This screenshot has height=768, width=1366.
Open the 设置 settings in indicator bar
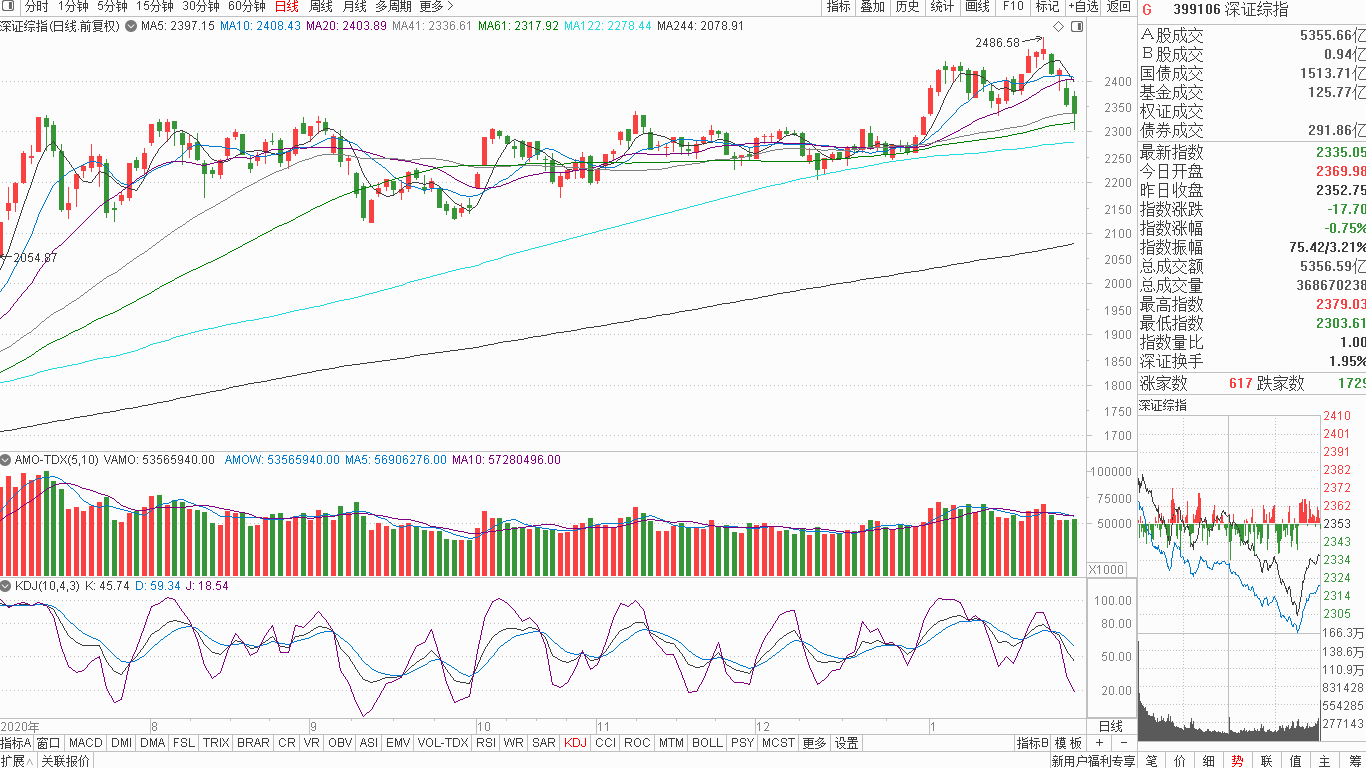click(847, 743)
